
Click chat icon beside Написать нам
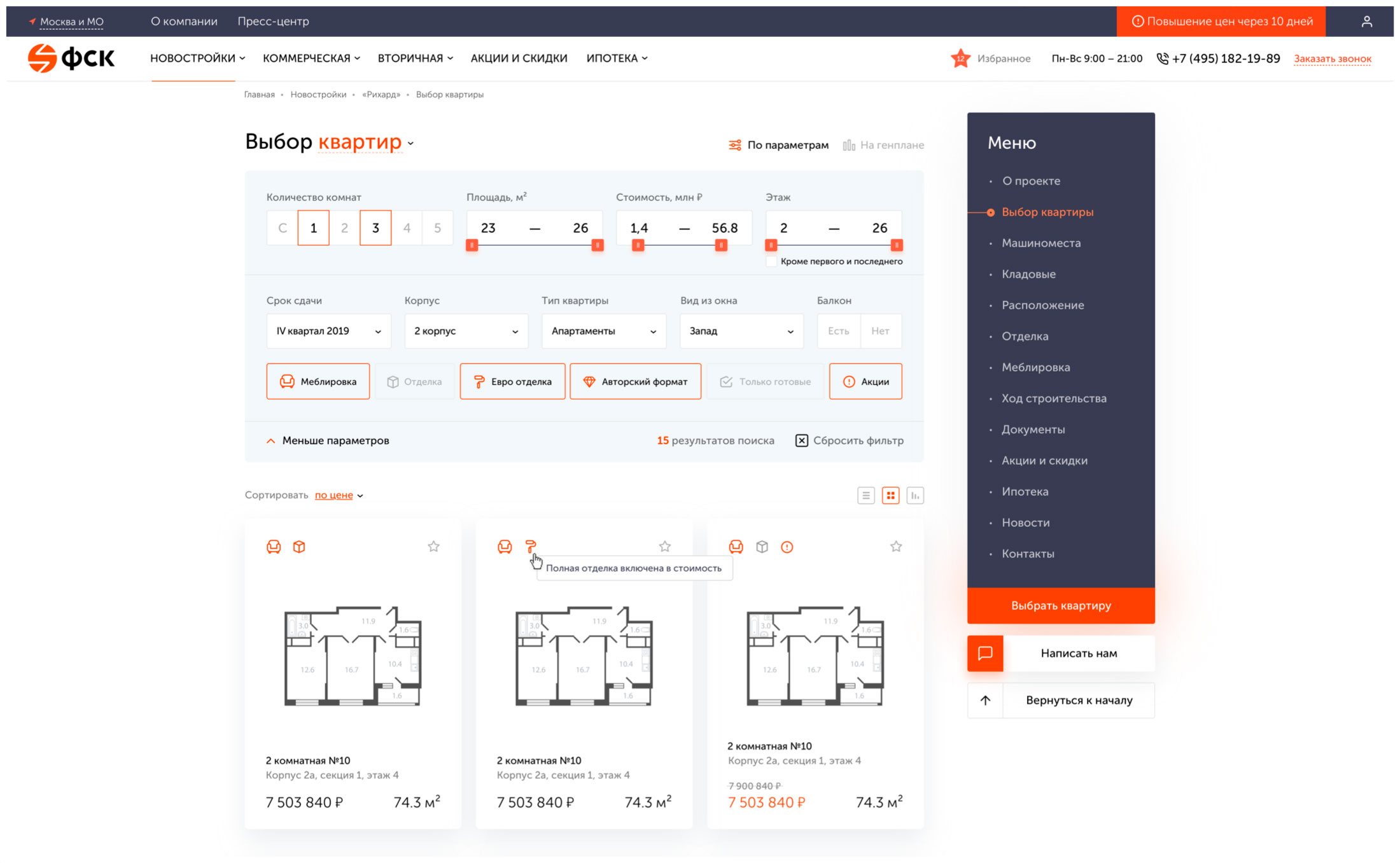click(x=985, y=653)
